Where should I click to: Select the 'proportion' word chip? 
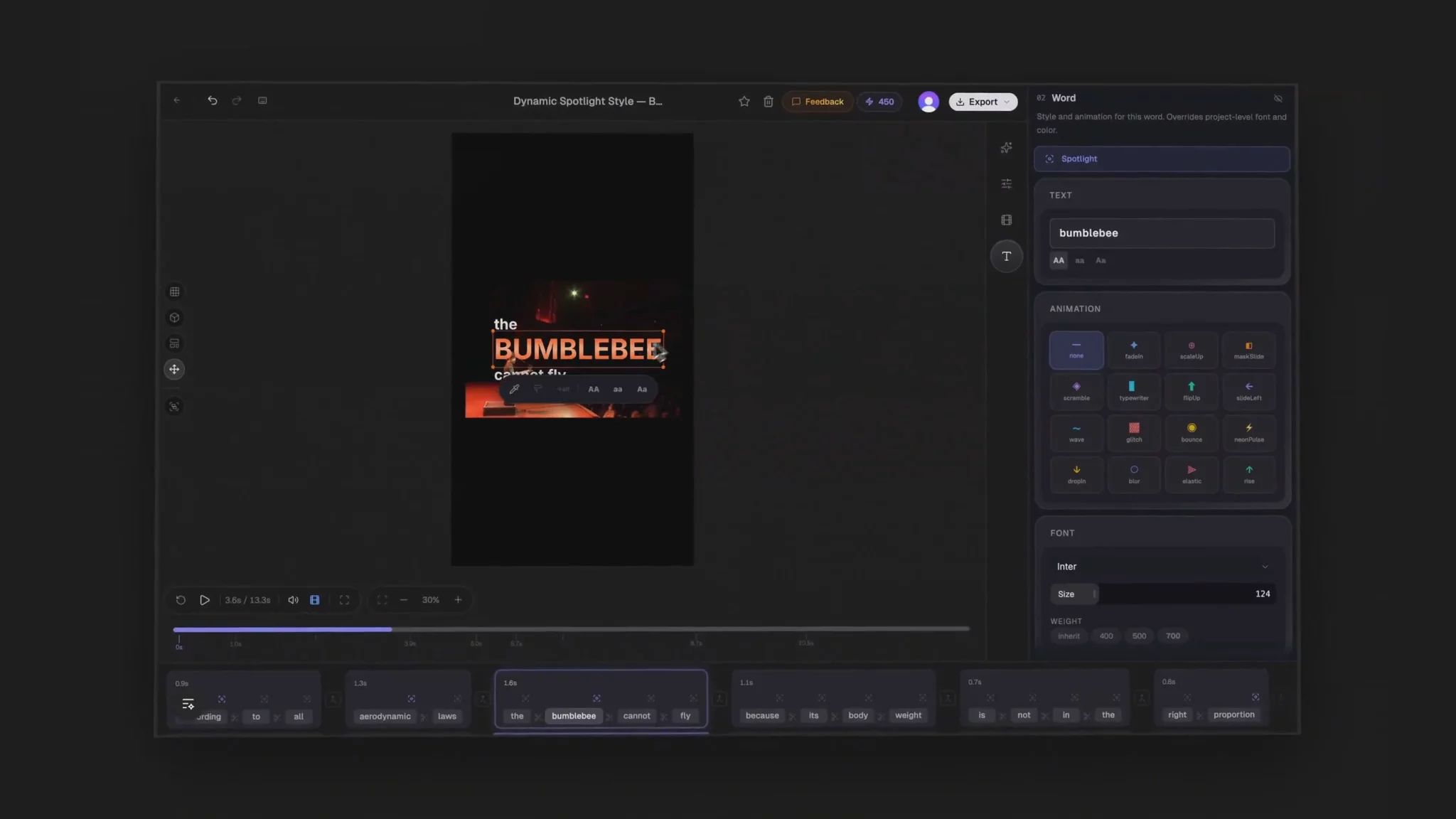tap(1233, 715)
